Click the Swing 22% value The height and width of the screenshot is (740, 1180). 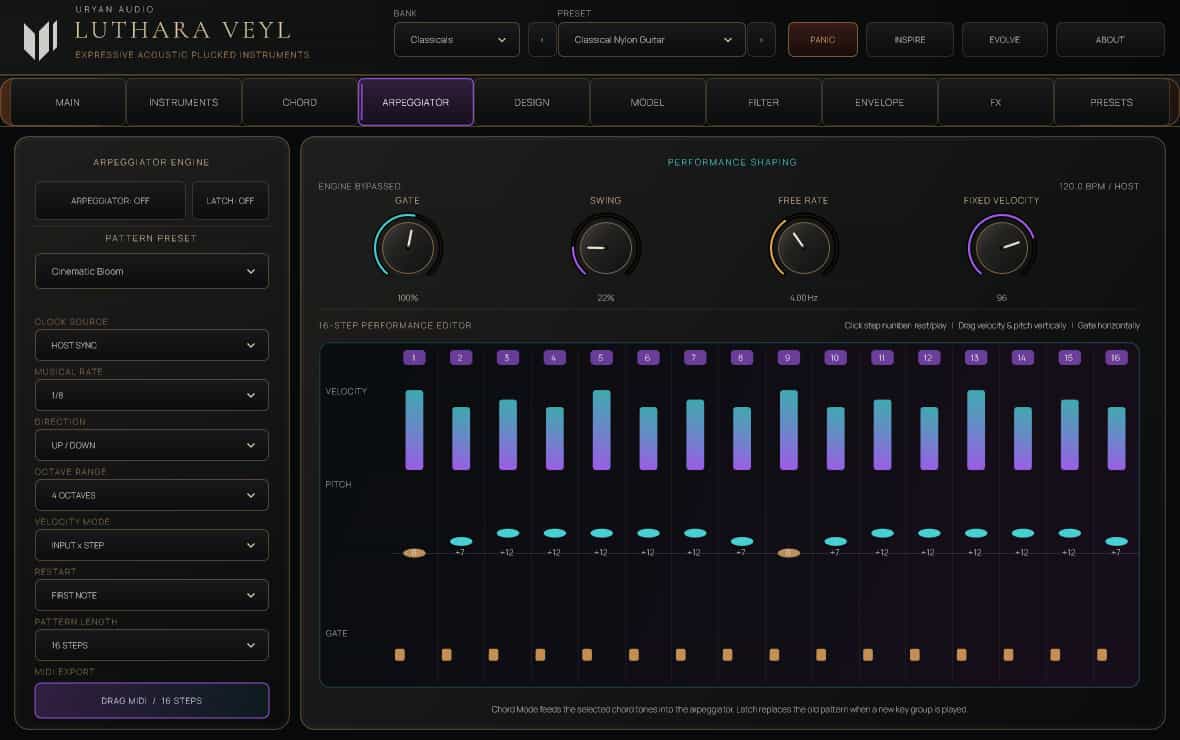606,298
